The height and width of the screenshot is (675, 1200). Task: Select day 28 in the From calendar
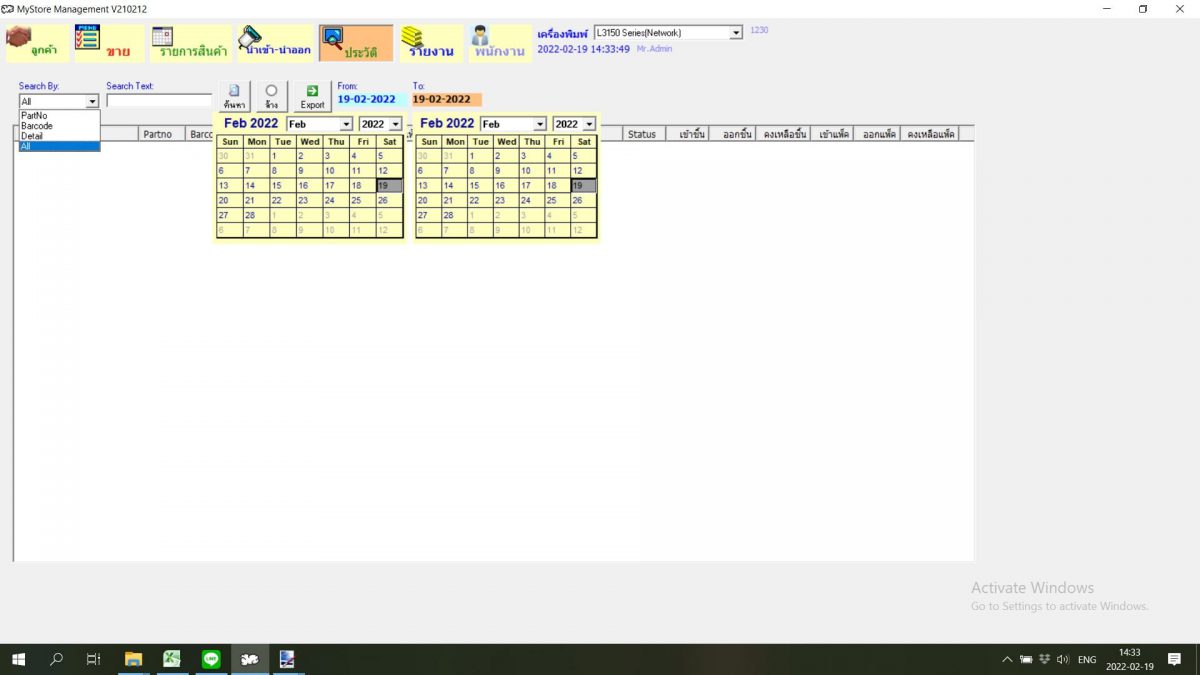coord(257,215)
